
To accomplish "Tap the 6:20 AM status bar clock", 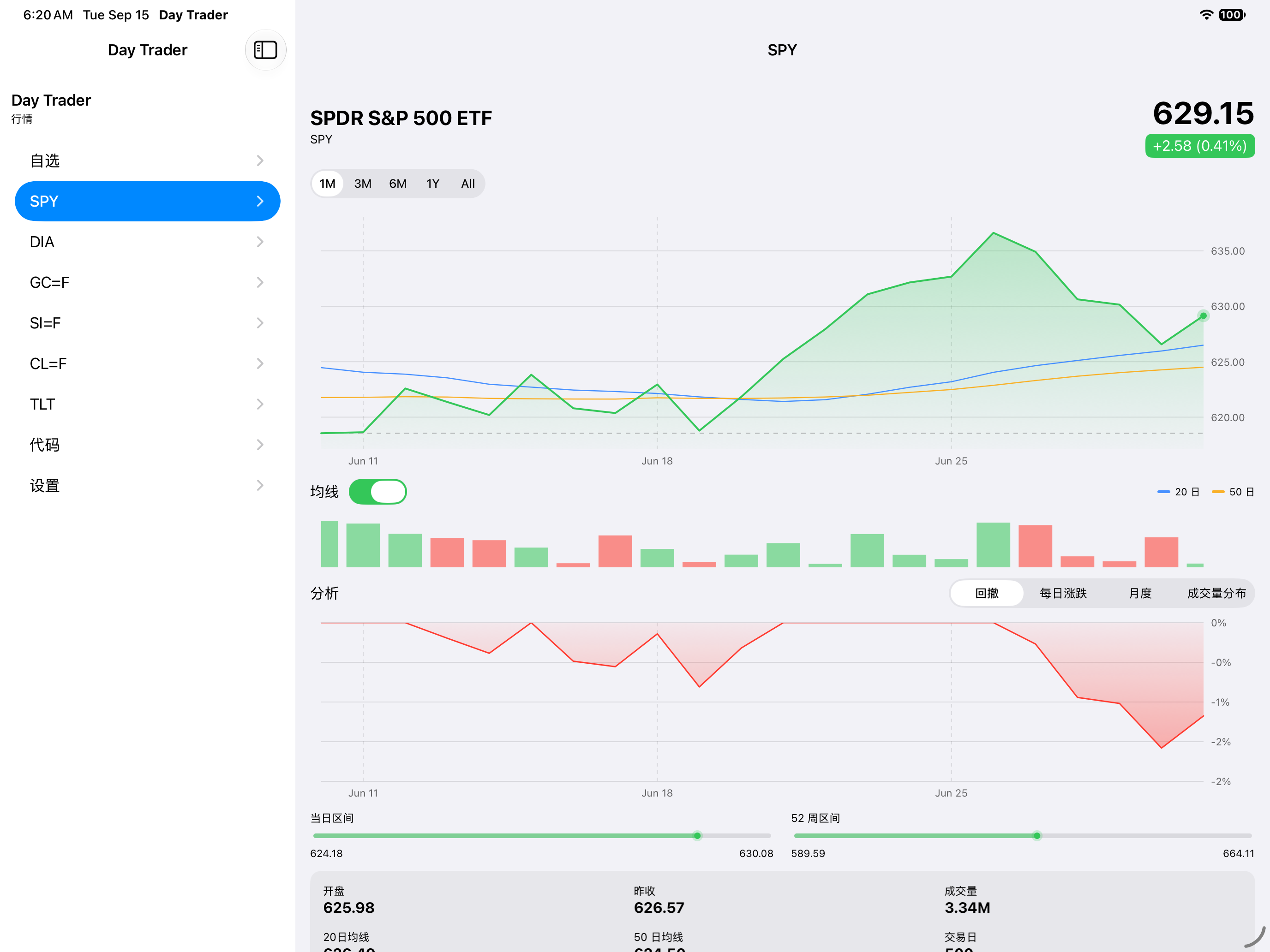I will point(48,15).
